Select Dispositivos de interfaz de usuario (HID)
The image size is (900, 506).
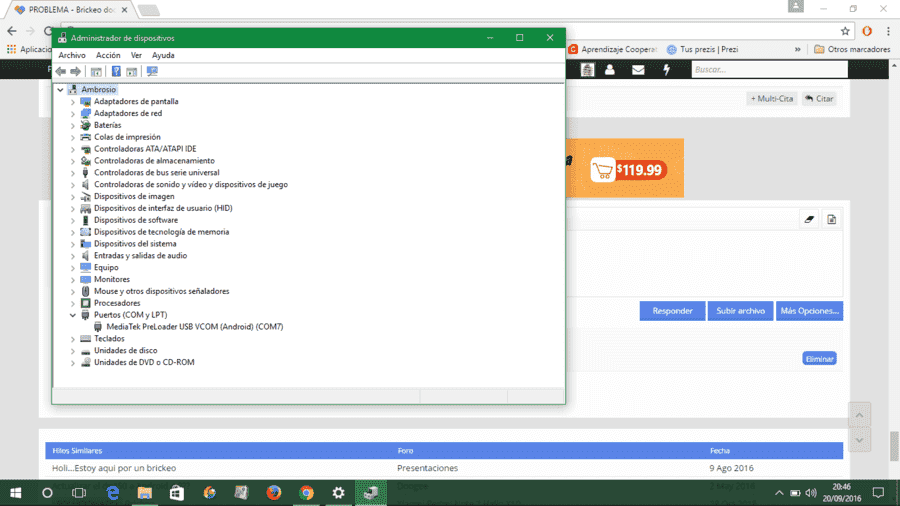click(x=163, y=208)
